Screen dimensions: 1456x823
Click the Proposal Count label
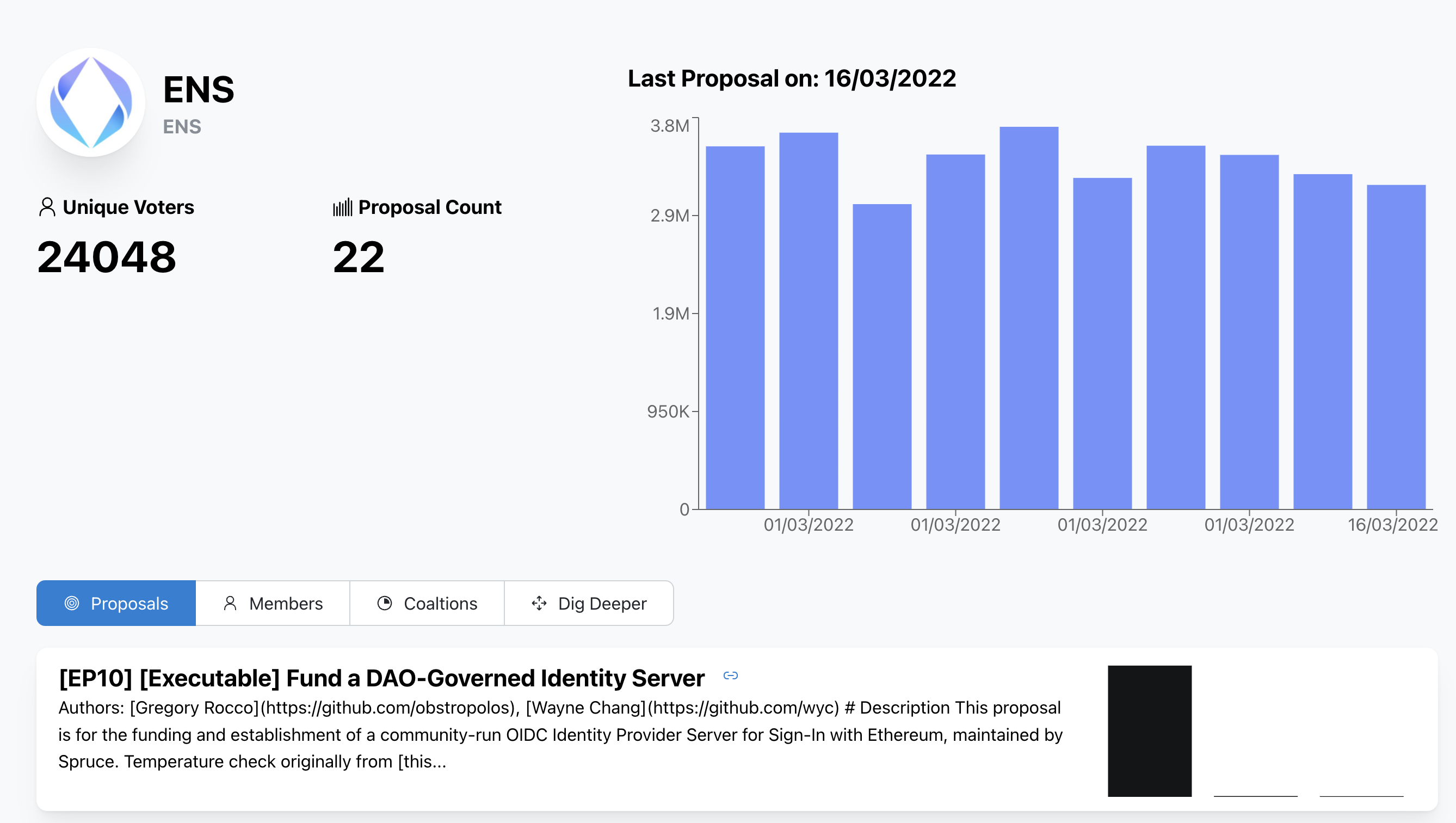point(430,207)
